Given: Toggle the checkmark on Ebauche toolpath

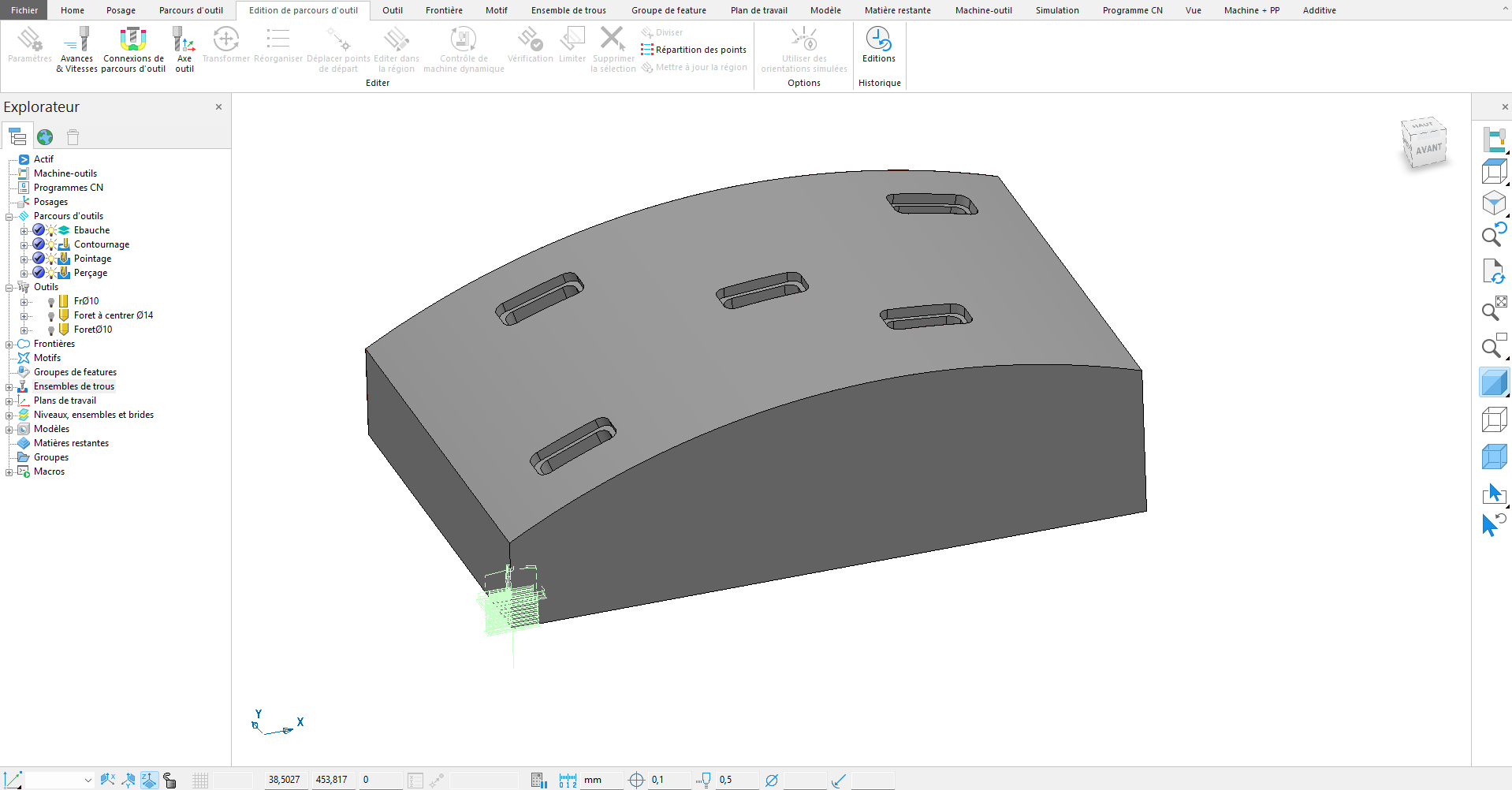Looking at the screenshot, I should (39, 230).
